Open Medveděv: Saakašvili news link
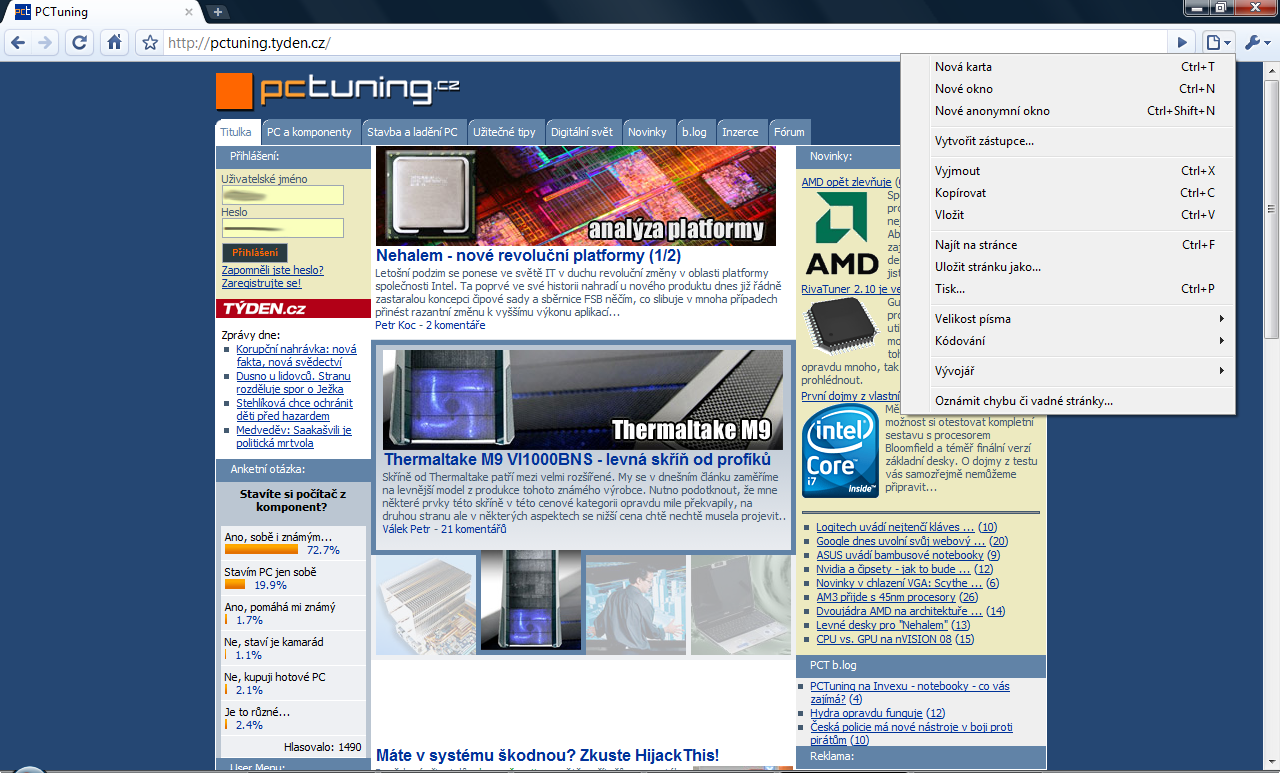 (x=294, y=436)
